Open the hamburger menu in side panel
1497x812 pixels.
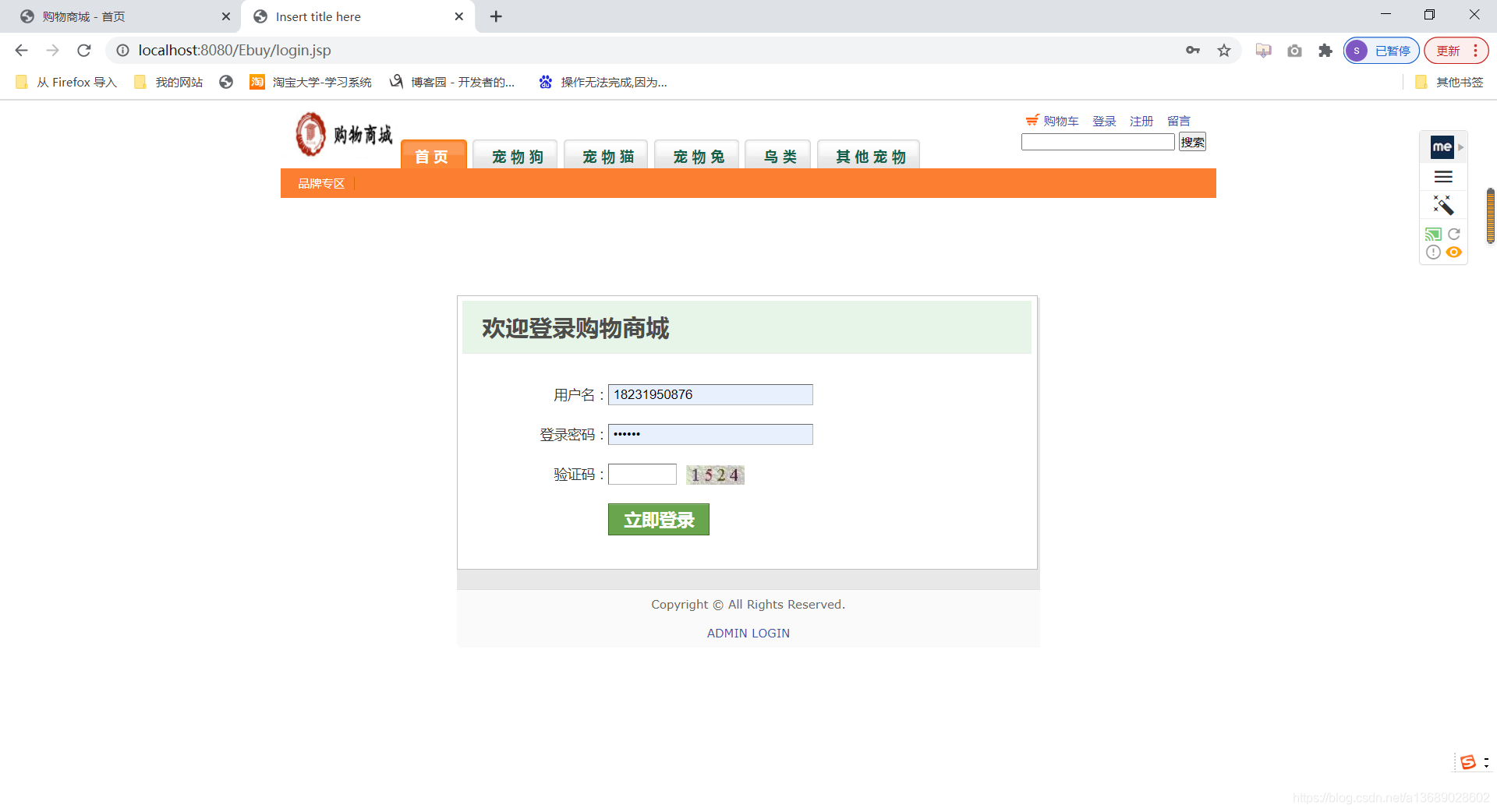click(x=1443, y=177)
